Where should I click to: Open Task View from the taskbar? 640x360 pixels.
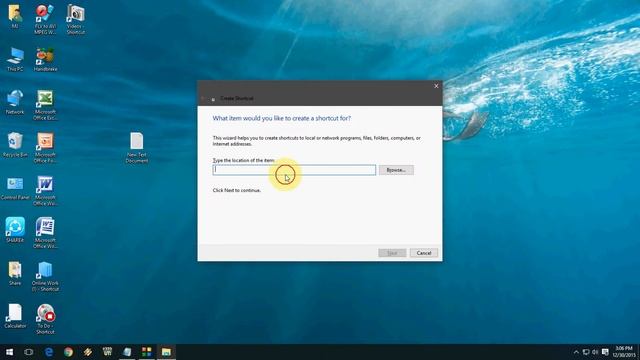click(29, 352)
